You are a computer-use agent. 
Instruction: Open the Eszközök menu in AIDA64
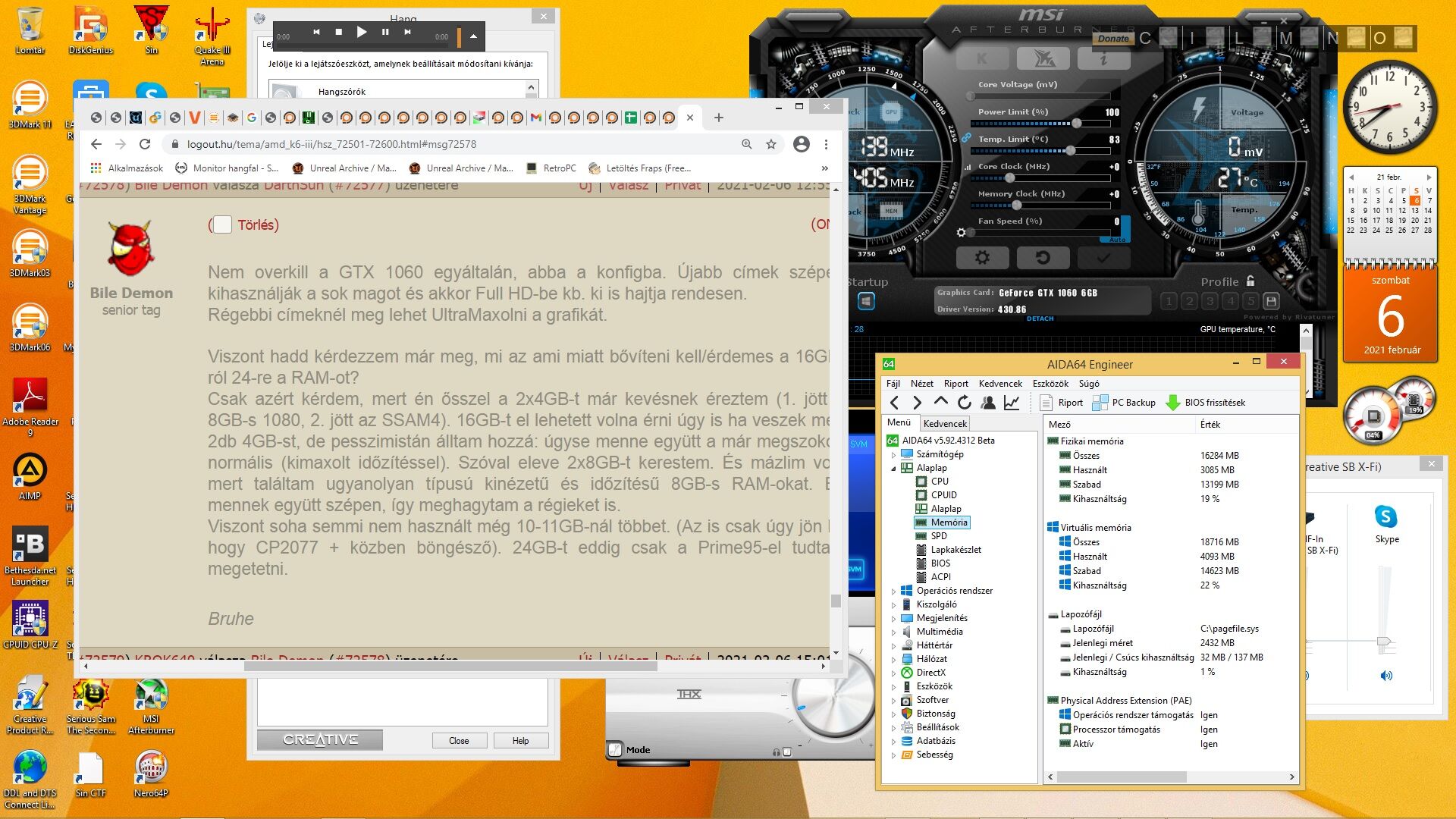pyautogui.click(x=1050, y=384)
